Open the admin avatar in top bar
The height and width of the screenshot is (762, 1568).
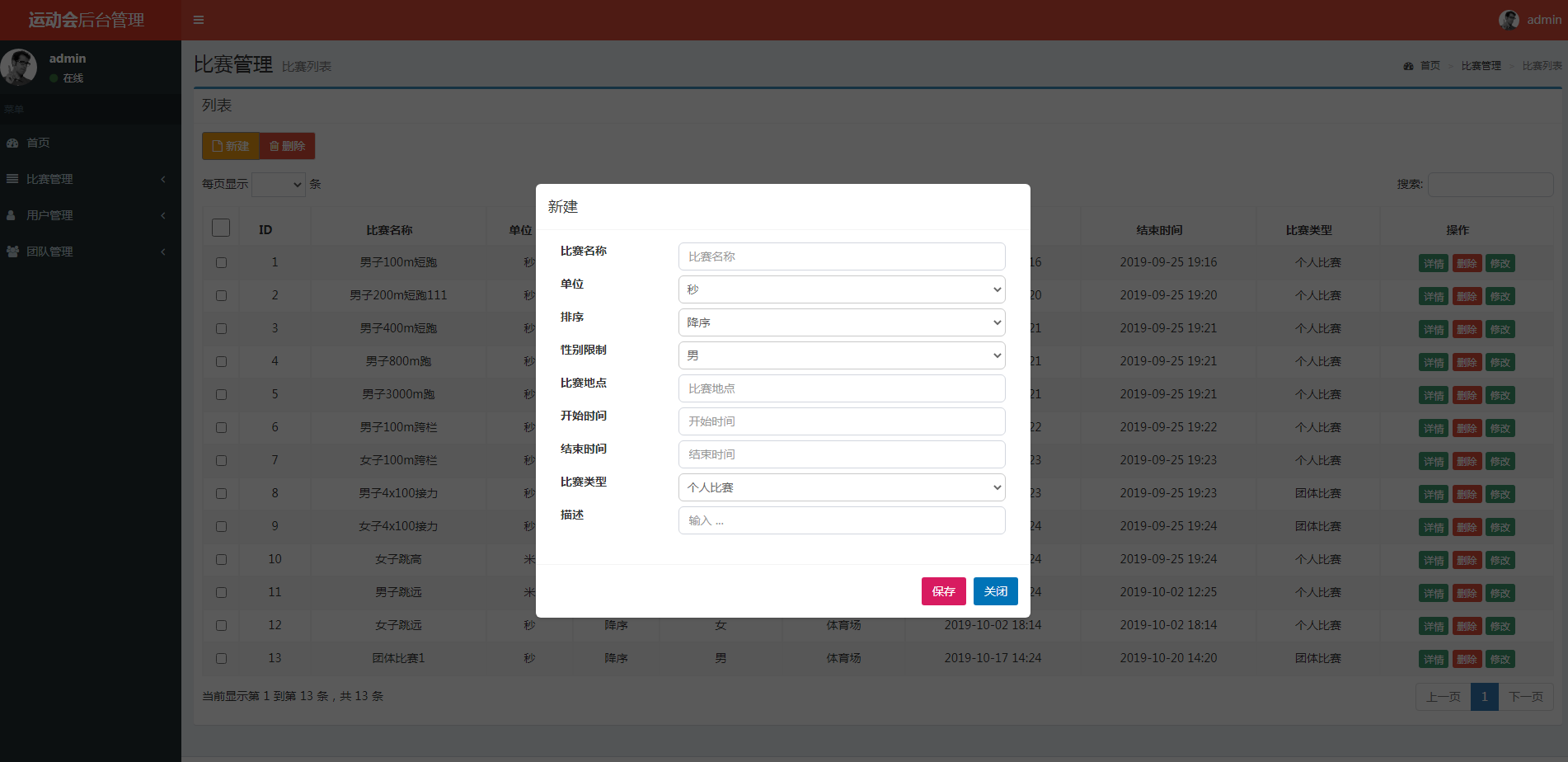coord(1509,20)
